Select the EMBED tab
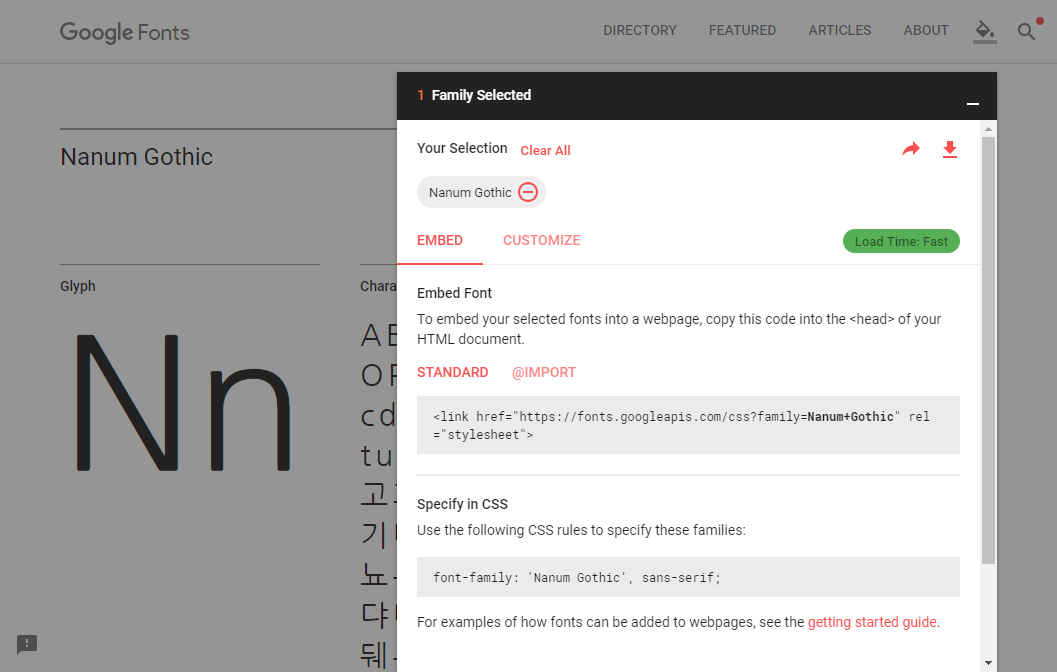The image size is (1057, 672). 440,240
